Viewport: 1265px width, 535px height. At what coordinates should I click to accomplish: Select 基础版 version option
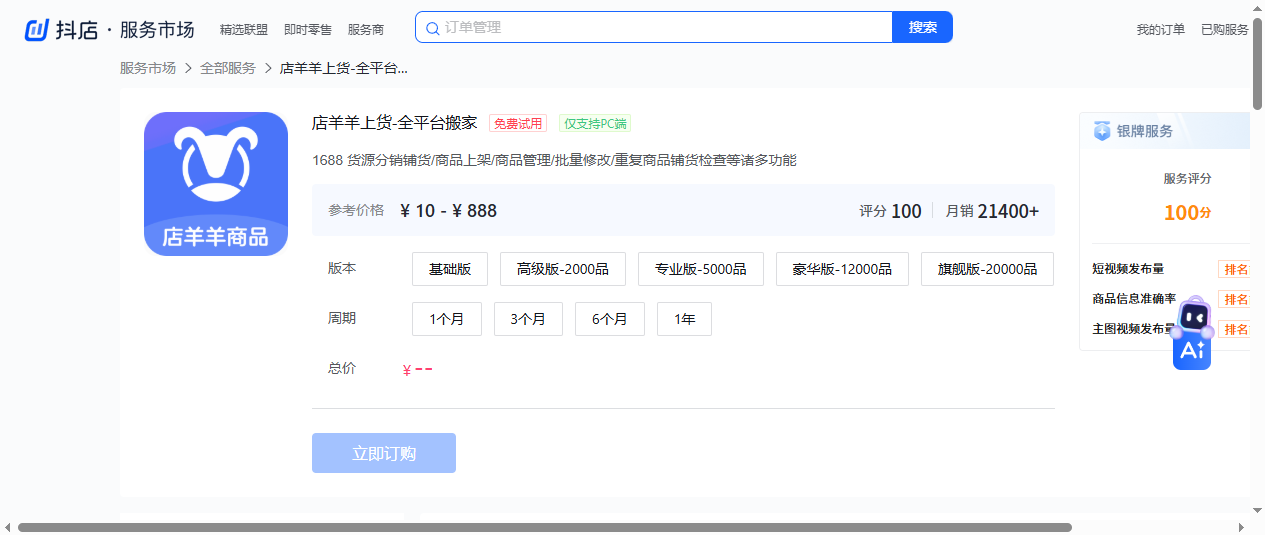tap(450, 269)
